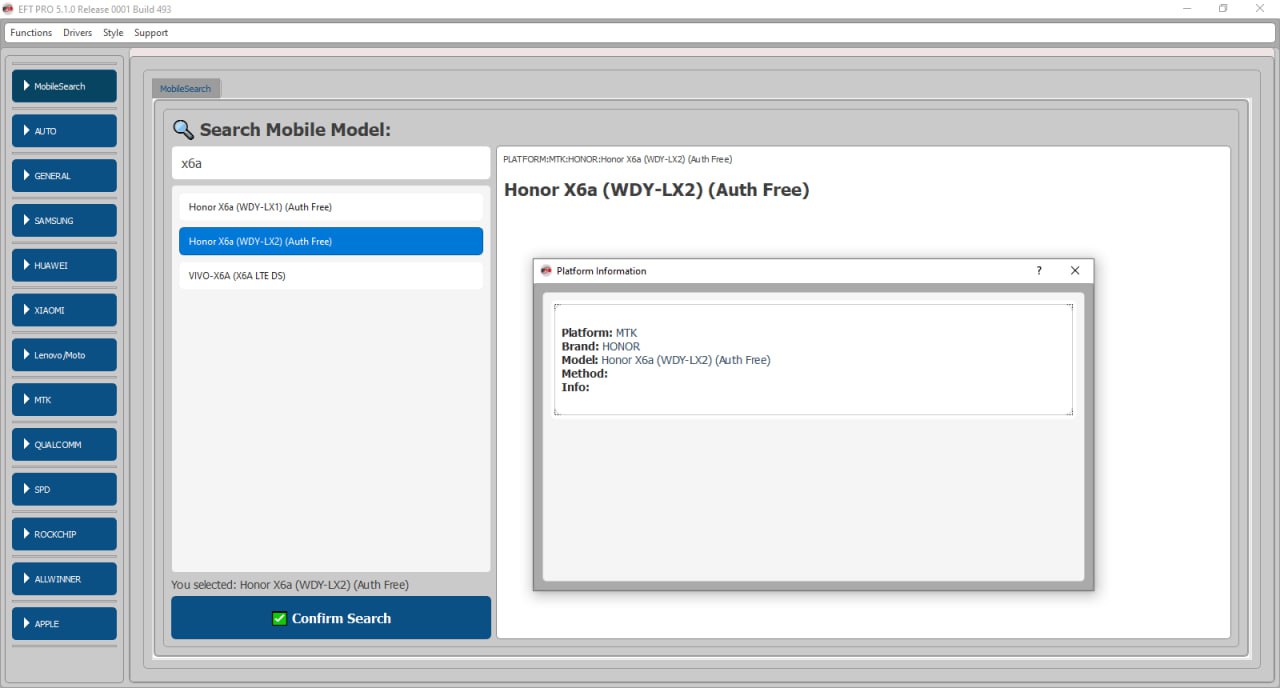Select Honor X6a (WDY-LX2) result
Screen dimensions: 1280x688
click(331, 241)
